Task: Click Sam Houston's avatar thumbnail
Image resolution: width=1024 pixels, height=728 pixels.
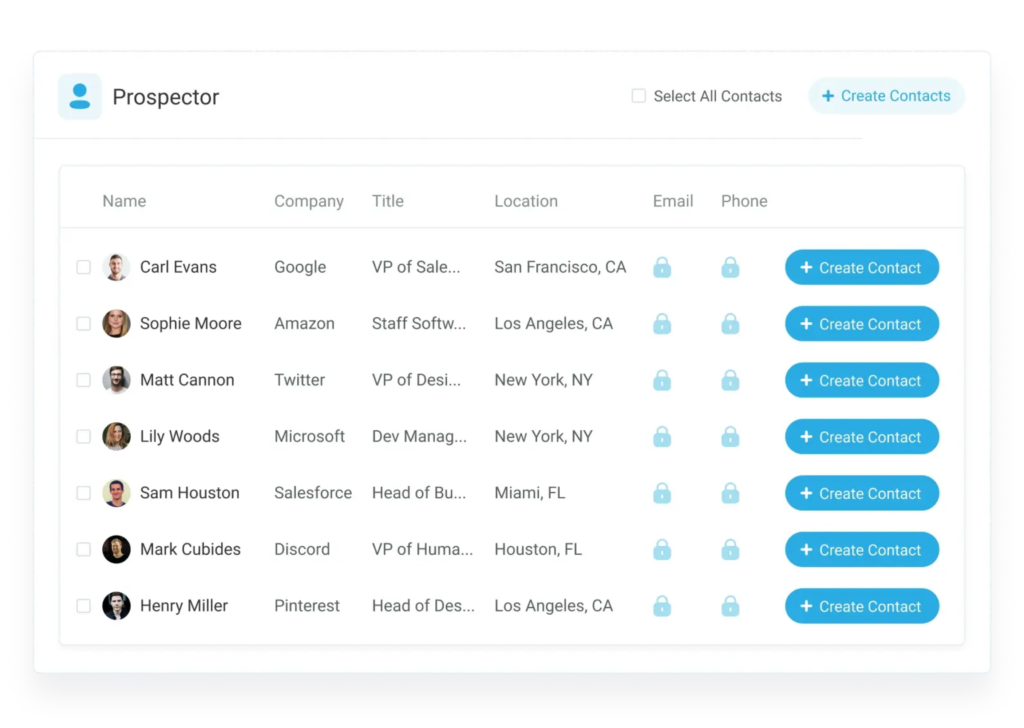Action: (116, 493)
